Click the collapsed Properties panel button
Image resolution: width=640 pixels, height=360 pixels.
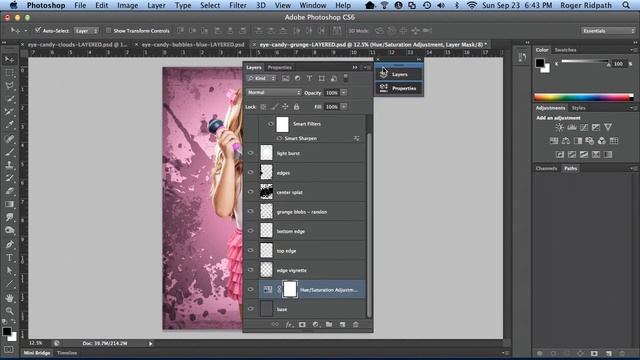pyautogui.click(x=399, y=88)
